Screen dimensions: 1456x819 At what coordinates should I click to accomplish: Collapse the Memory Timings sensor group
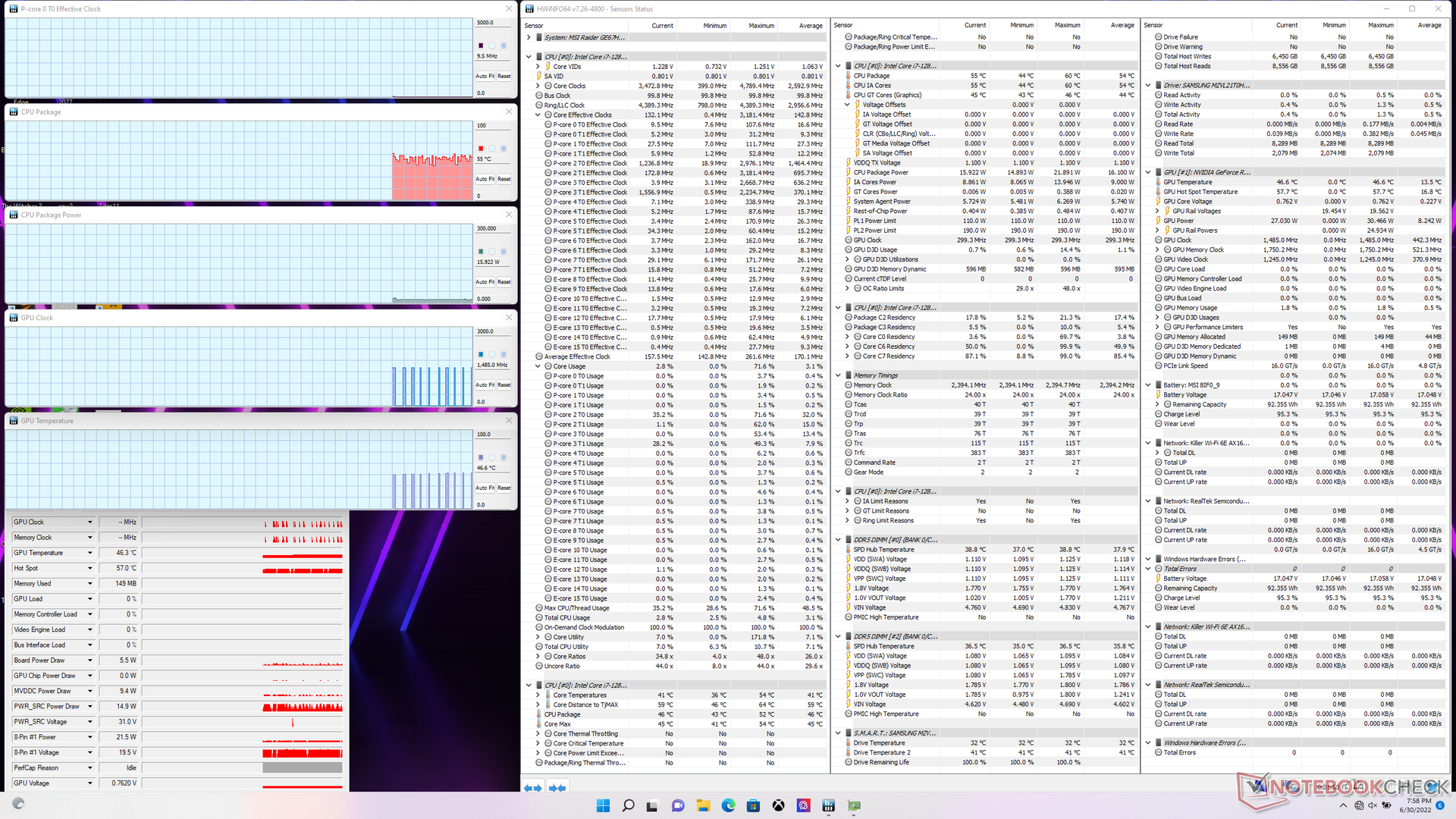(x=838, y=375)
